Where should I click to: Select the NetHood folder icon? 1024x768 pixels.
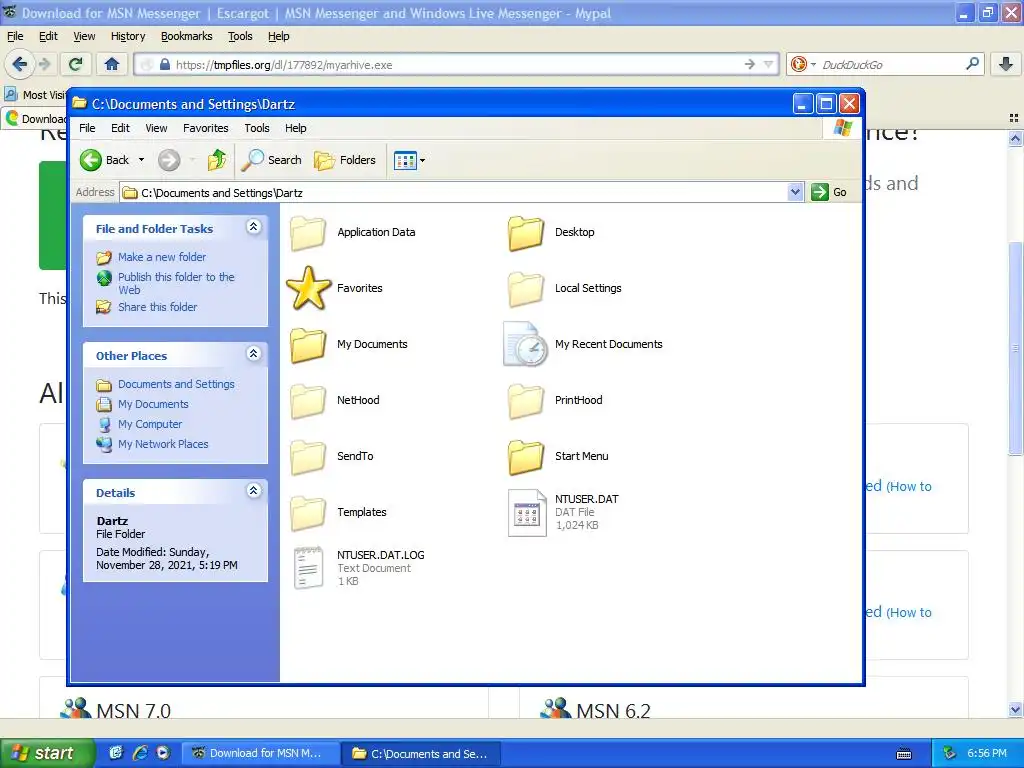tap(308, 400)
